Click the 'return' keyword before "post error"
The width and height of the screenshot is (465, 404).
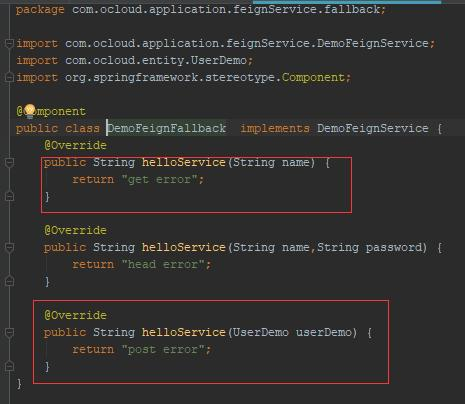(x=93, y=349)
